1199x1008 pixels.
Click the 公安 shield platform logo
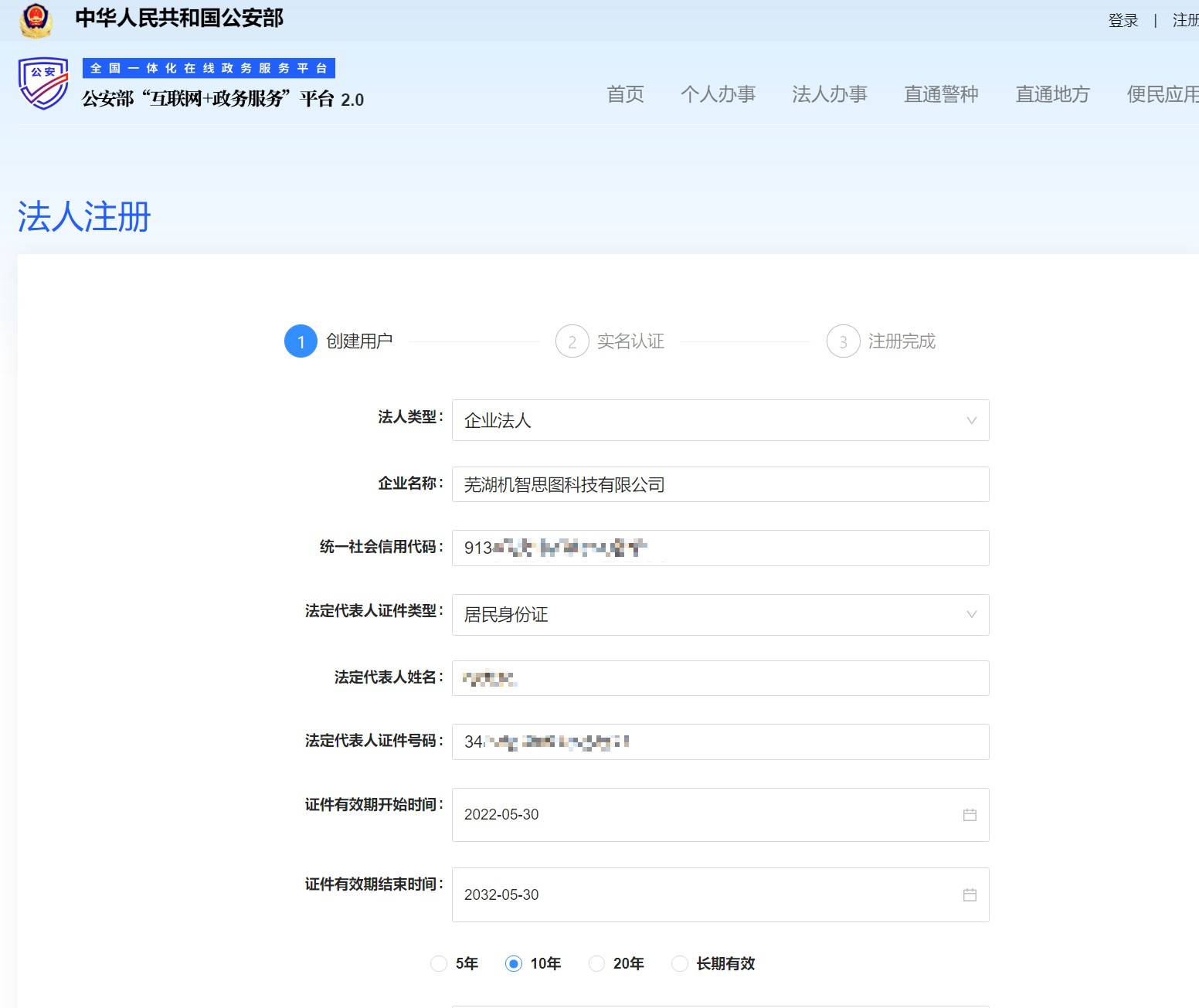coord(43,83)
